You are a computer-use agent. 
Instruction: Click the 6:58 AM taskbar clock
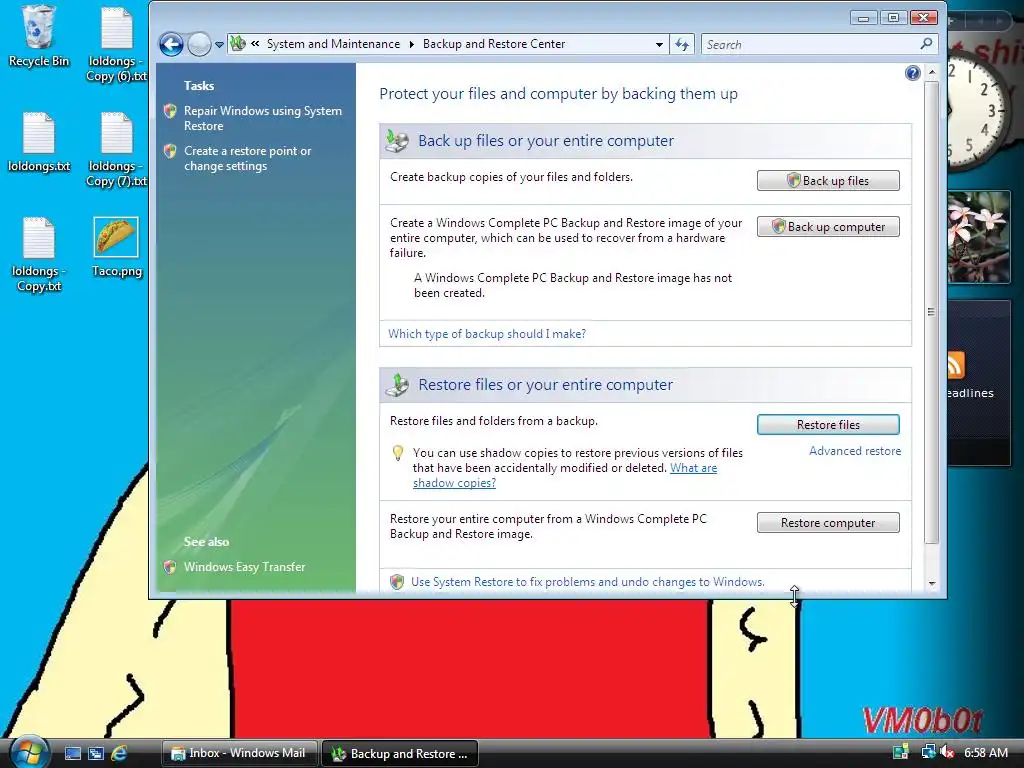(x=985, y=753)
